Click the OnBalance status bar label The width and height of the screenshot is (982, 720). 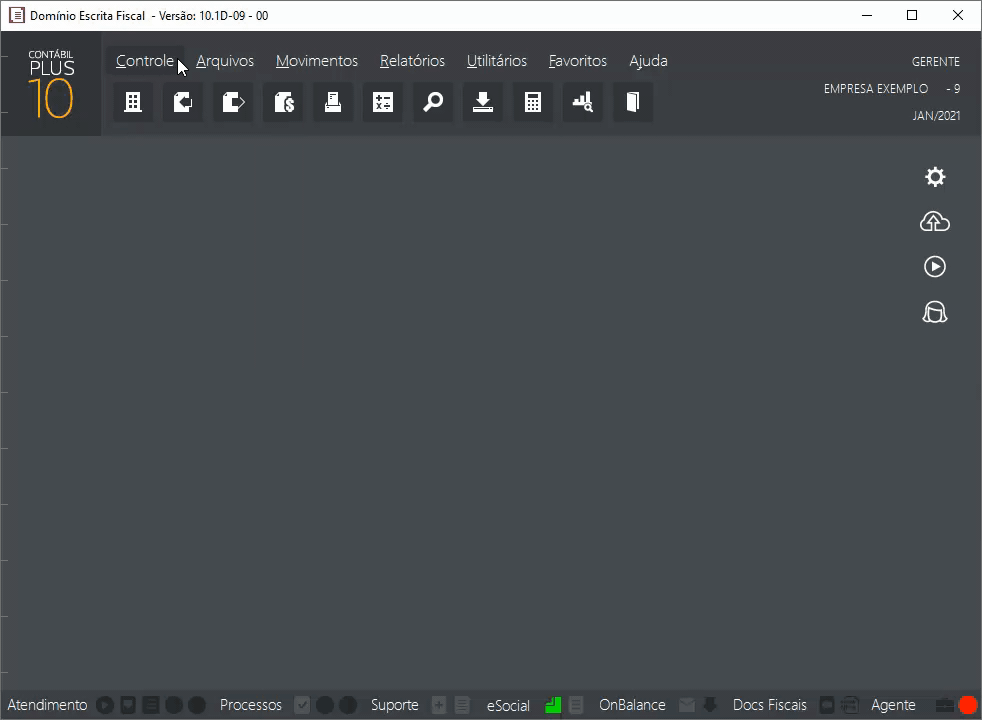[x=632, y=705]
